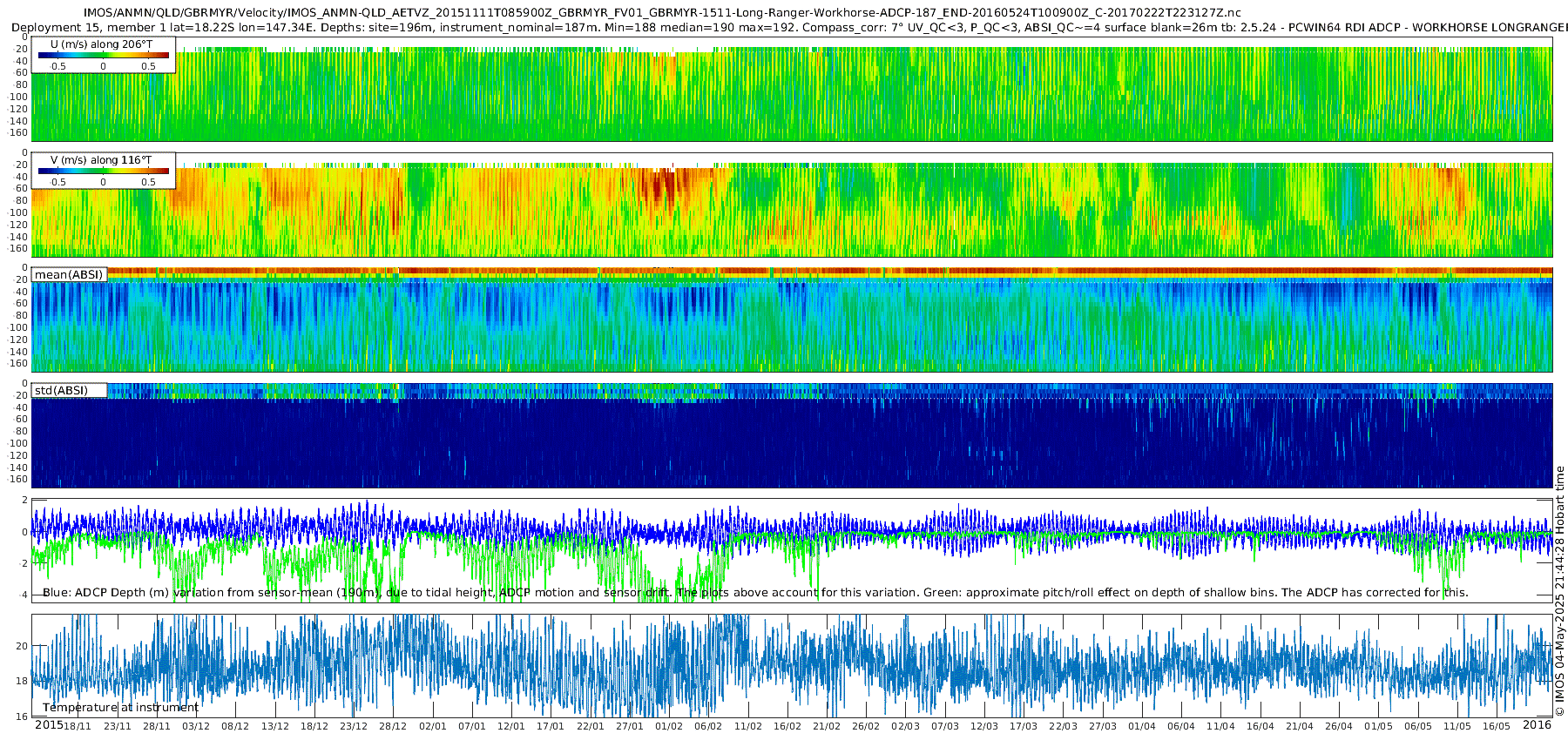1568x740 pixels.
Task: Click the 06/02 date tick
Action: (x=708, y=726)
